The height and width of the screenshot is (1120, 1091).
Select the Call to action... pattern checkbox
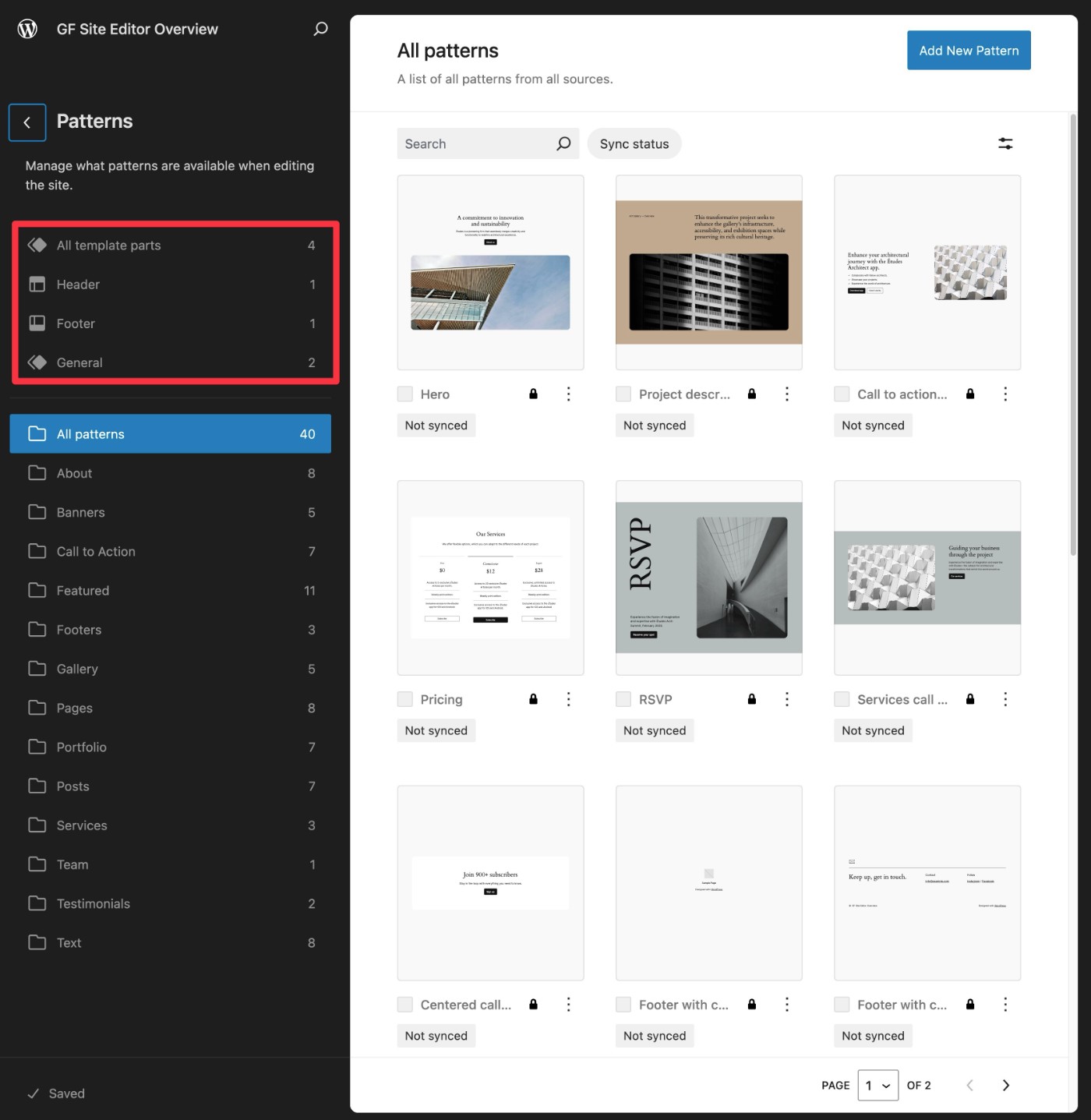click(x=842, y=394)
